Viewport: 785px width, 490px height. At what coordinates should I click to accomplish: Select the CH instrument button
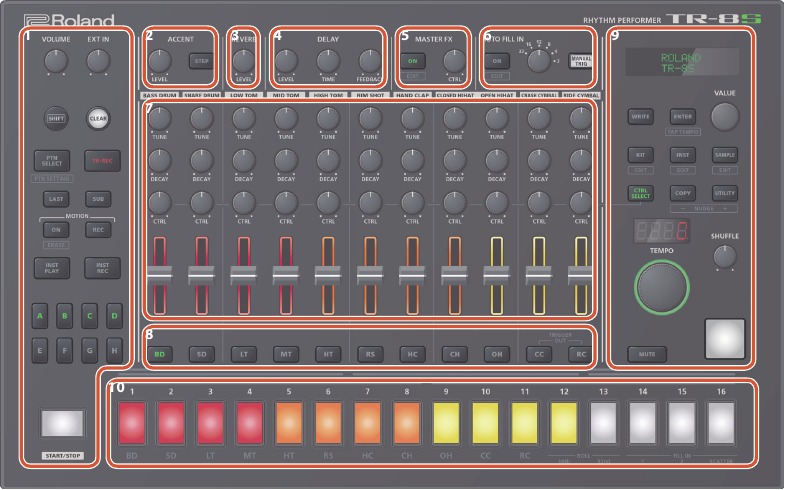click(455, 354)
